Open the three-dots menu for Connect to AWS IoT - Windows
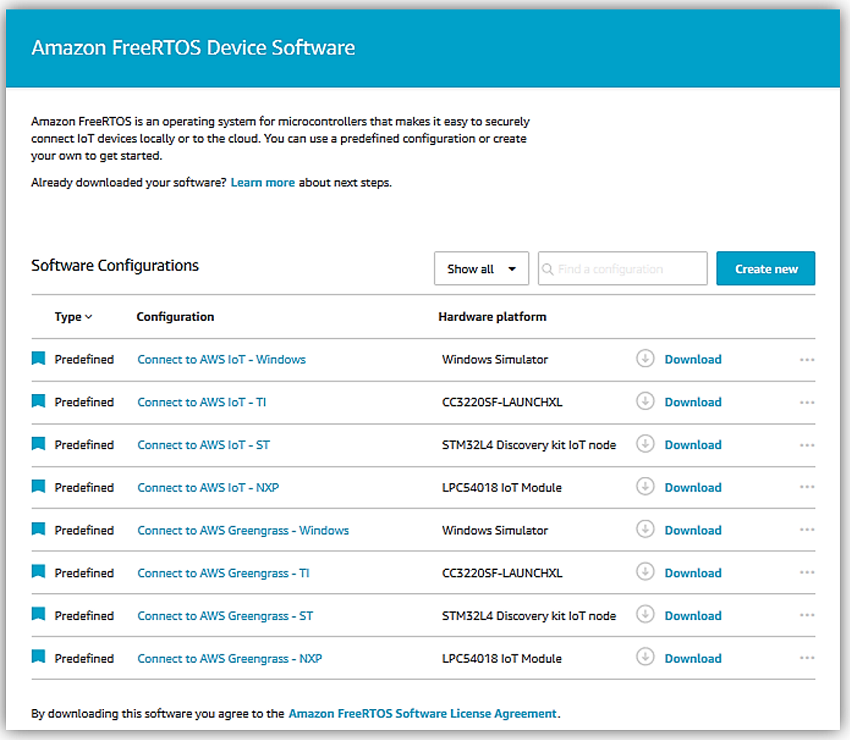 pyautogui.click(x=807, y=360)
